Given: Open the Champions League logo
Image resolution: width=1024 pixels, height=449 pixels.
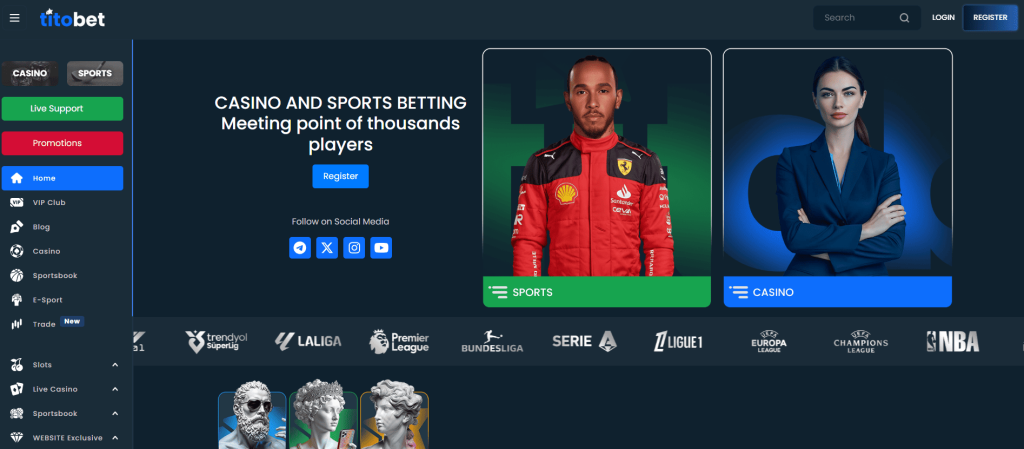Looking at the screenshot, I should (861, 341).
